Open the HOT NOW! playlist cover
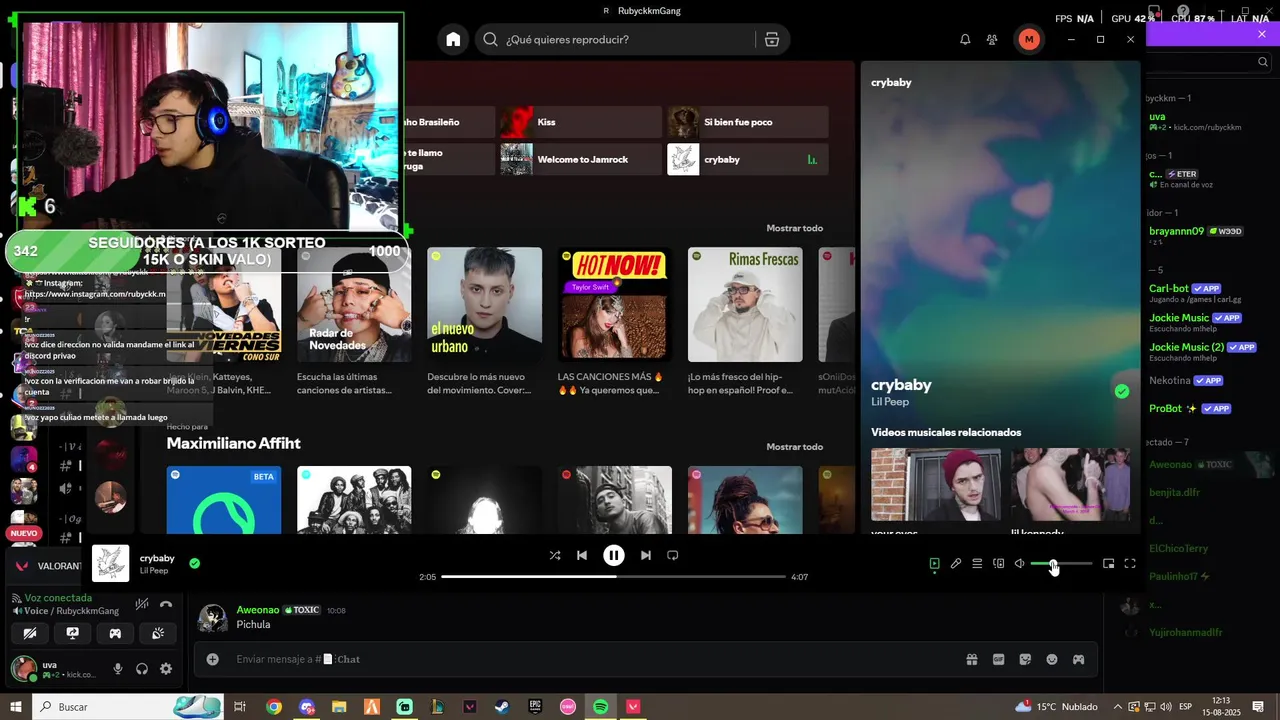 pos(615,305)
